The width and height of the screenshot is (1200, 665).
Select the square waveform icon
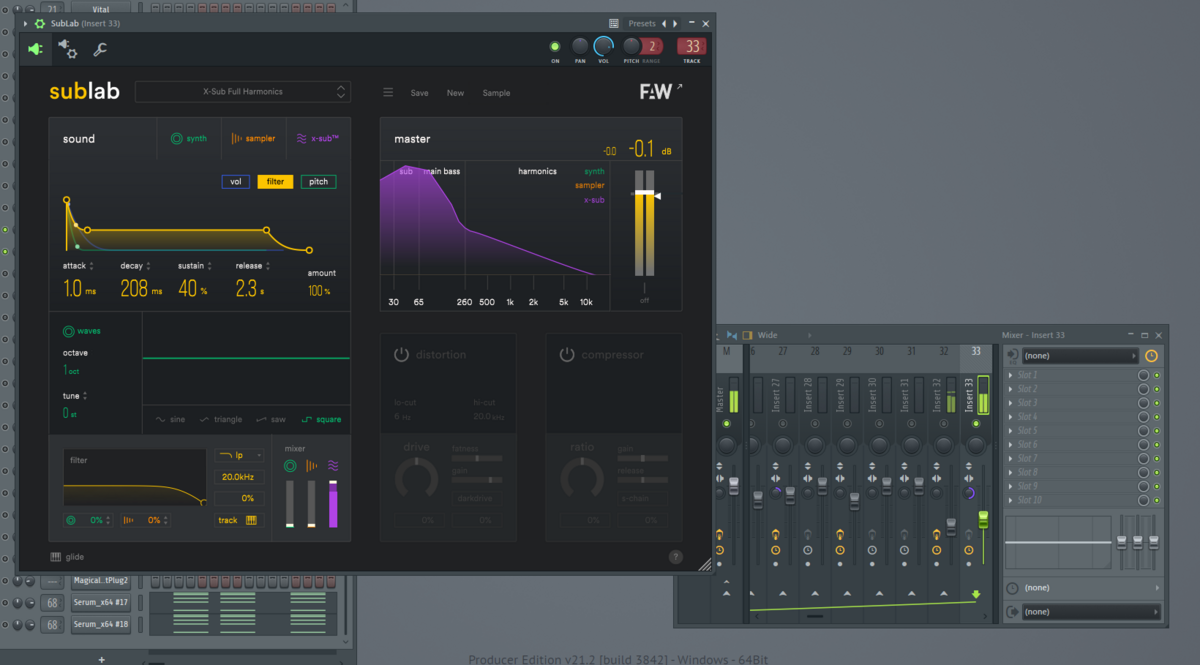coord(308,420)
